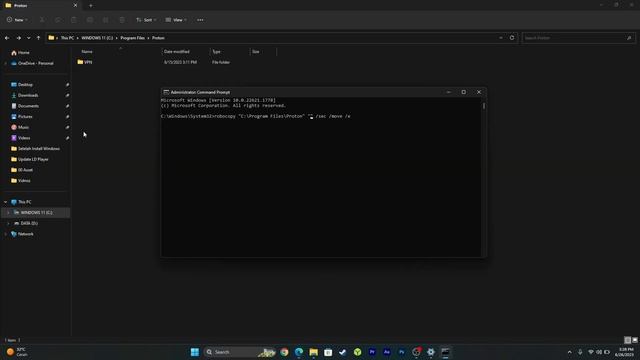Open the Windows Start menu
This screenshot has height=360, width=640.
[x=195, y=352]
